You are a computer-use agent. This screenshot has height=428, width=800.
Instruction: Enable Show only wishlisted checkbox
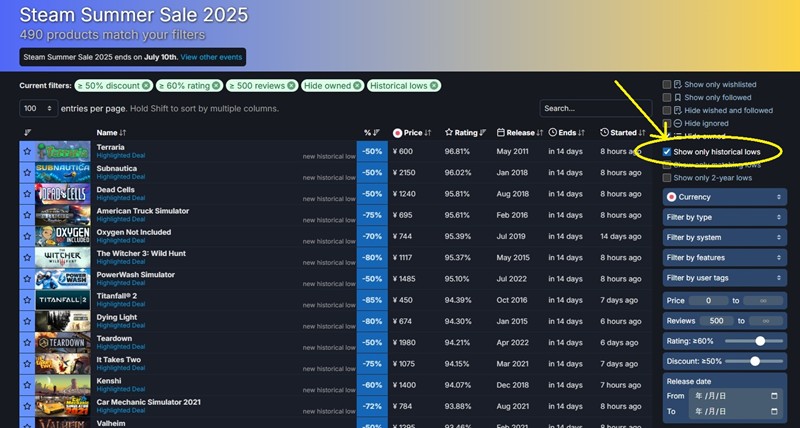point(666,85)
